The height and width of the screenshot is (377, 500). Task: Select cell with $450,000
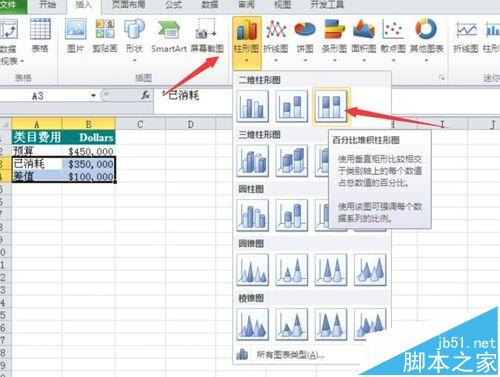[89, 151]
